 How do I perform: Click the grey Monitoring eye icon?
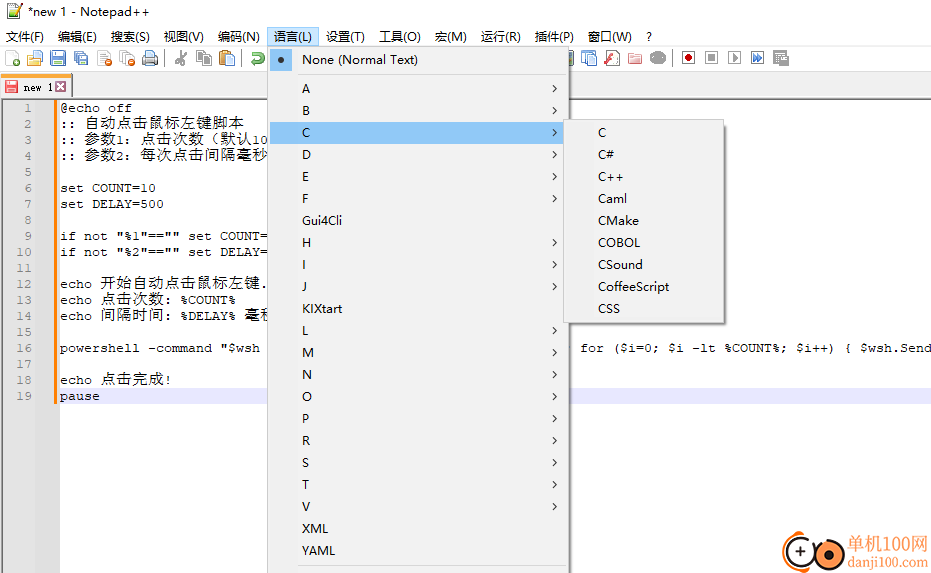coord(658,58)
